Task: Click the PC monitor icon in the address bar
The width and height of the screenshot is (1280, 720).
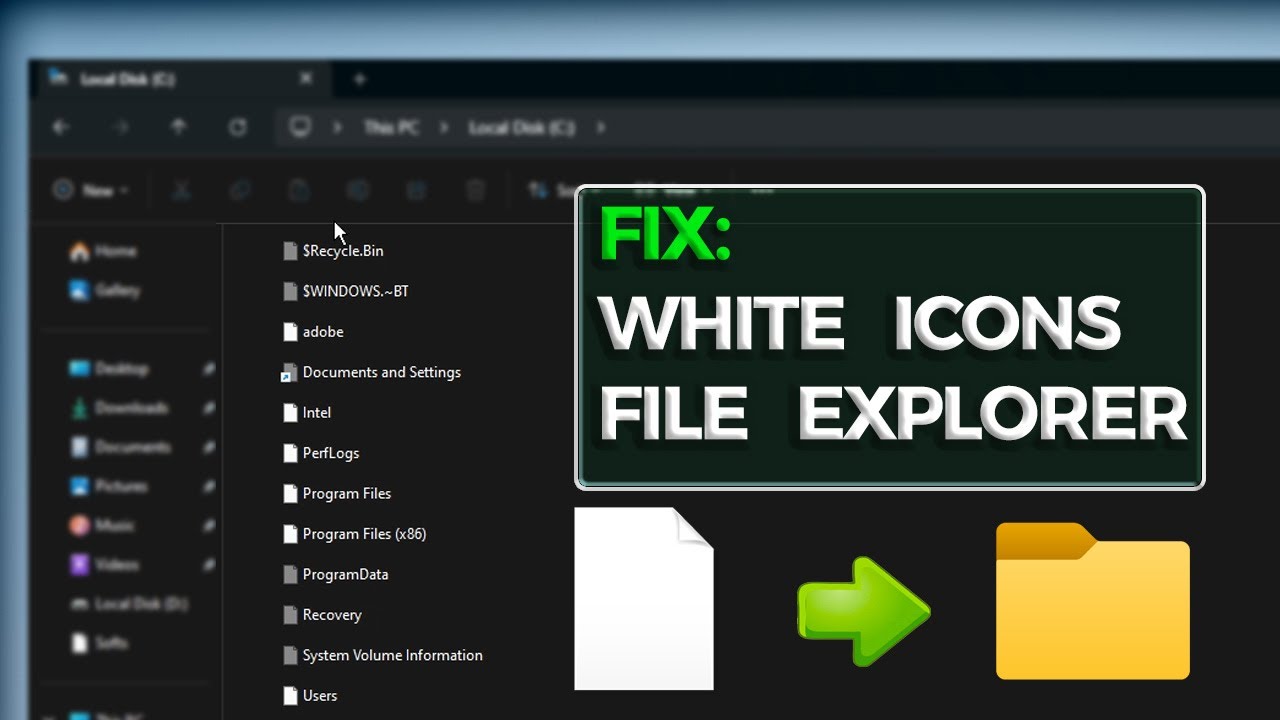Action: (x=300, y=127)
